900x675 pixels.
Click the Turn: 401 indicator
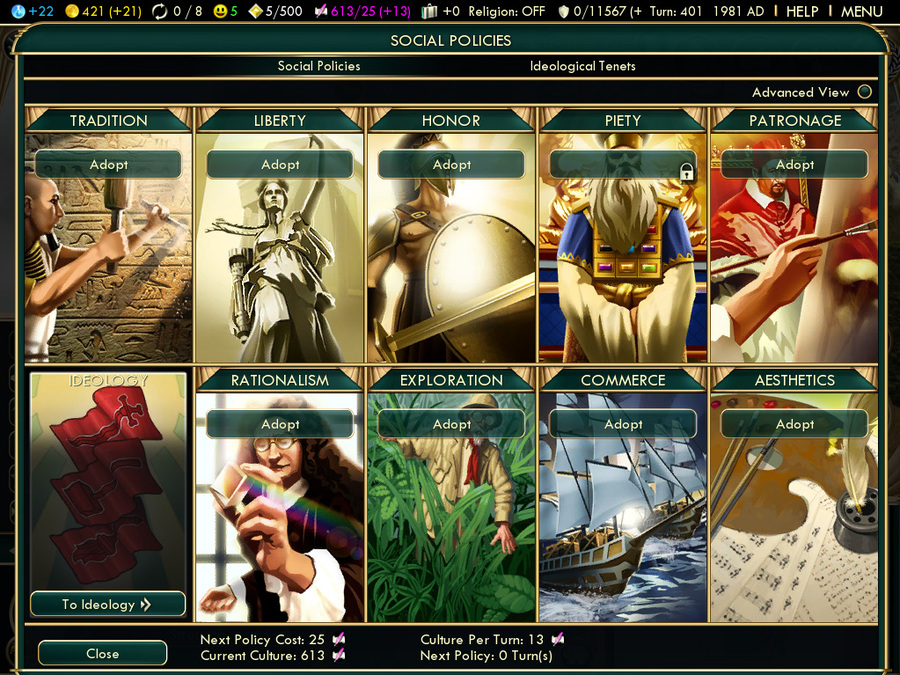pyautogui.click(x=676, y=11)
